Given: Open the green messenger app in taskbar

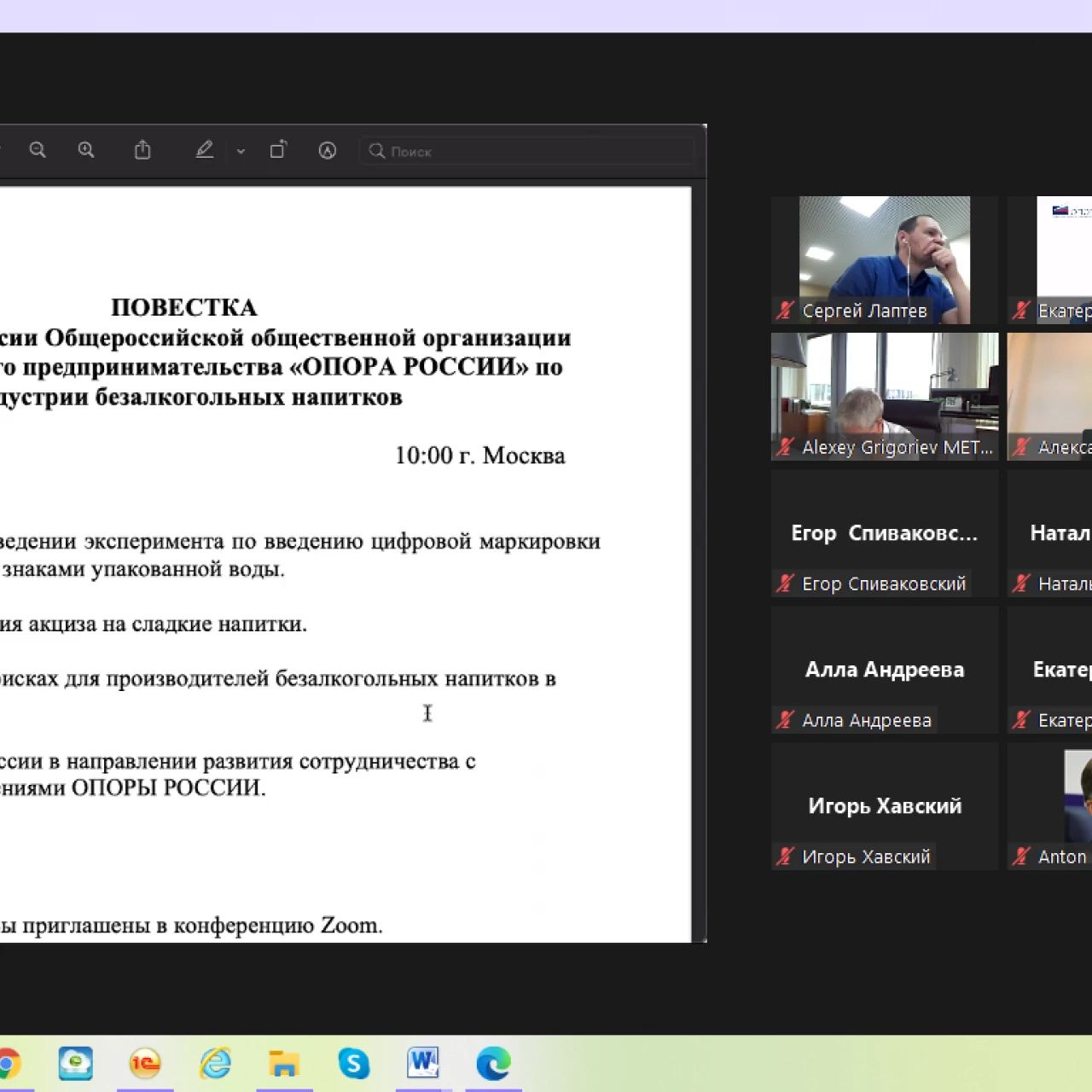Looking at the screenshot, I should [76, 1064].
